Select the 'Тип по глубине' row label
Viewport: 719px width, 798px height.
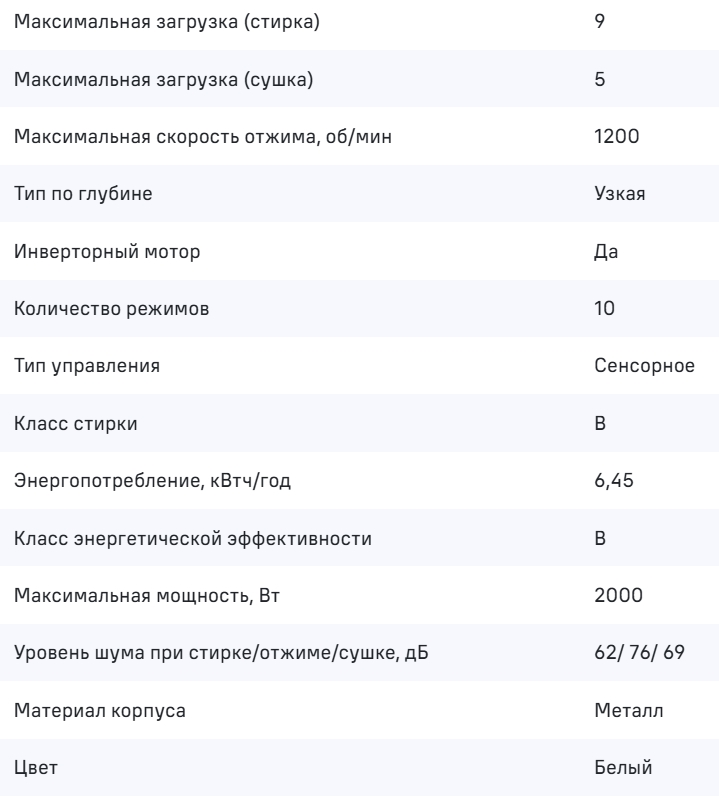coord(83,194)
